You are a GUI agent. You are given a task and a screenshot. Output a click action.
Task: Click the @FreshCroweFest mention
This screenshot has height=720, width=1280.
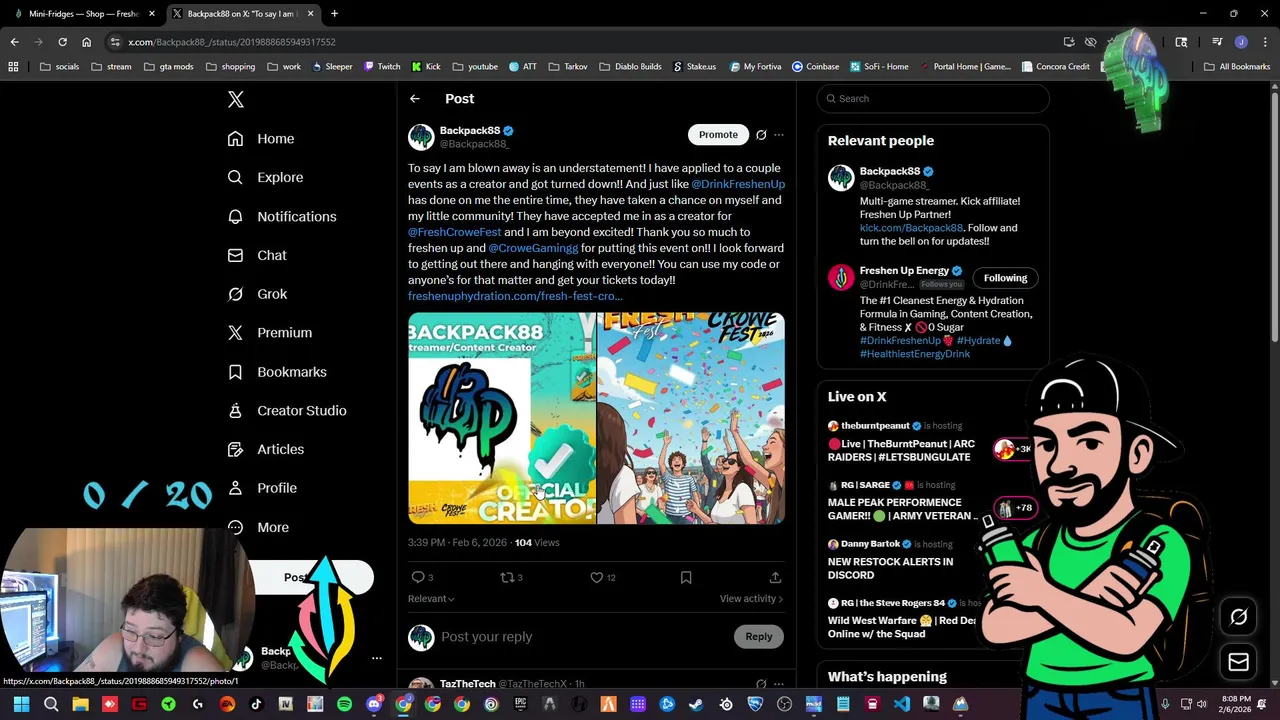pyautogui.click(x=454, y=232)
